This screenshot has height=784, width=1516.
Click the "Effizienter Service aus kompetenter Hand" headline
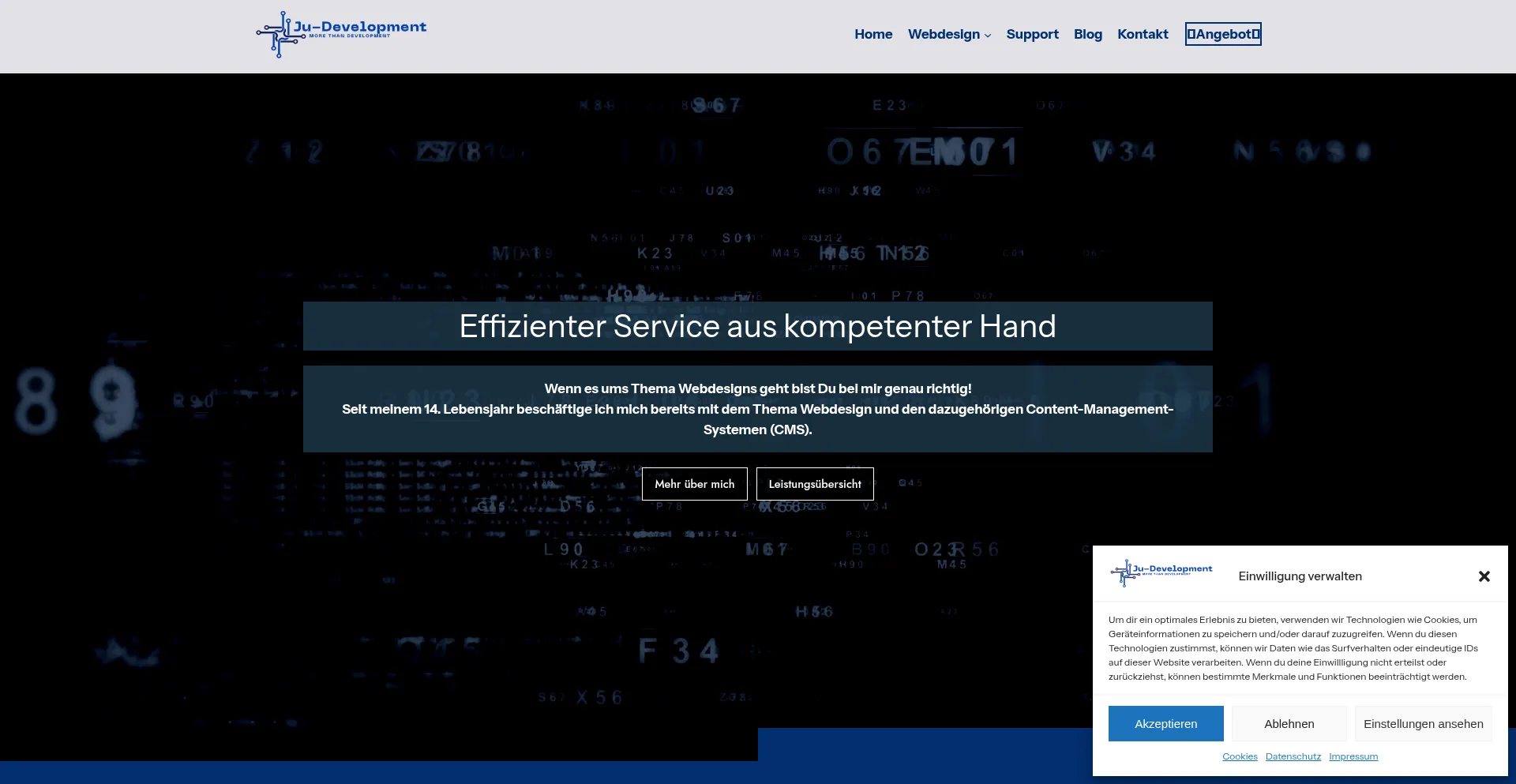pyautogui.click(x=757, y=326)
